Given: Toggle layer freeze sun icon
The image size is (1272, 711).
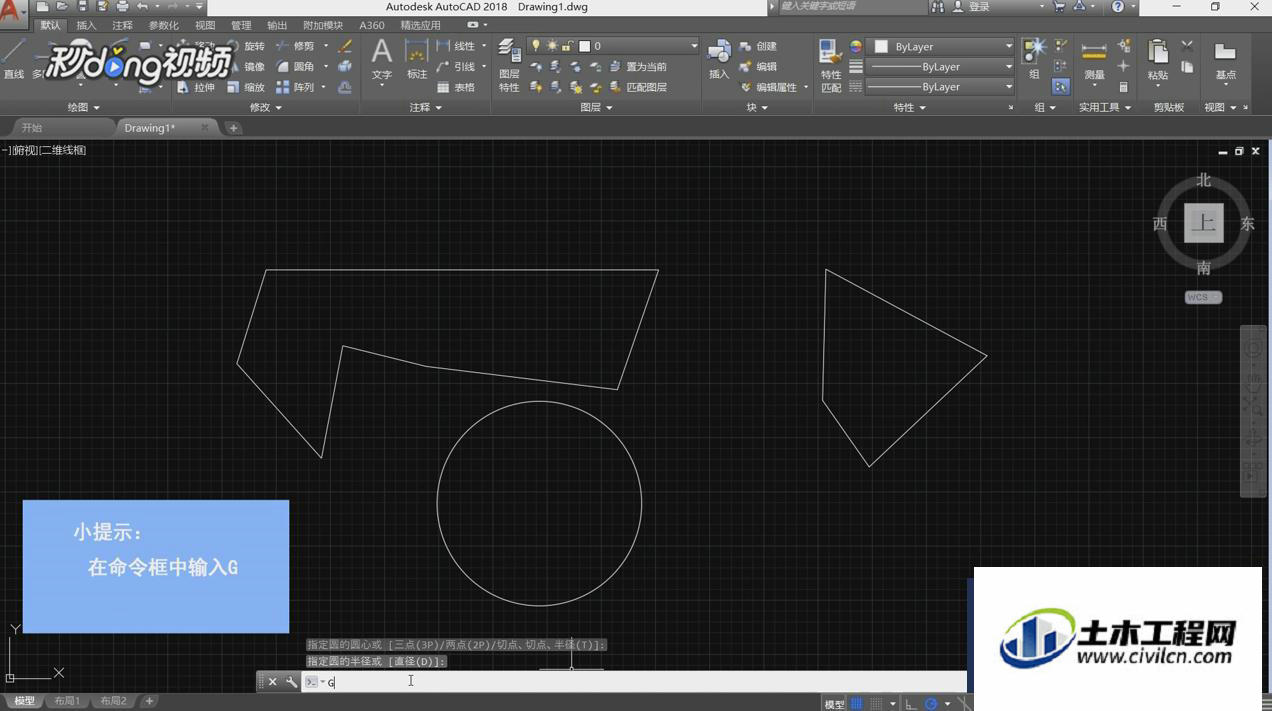Looking at the screenshot, I should [x=552, y=46].
